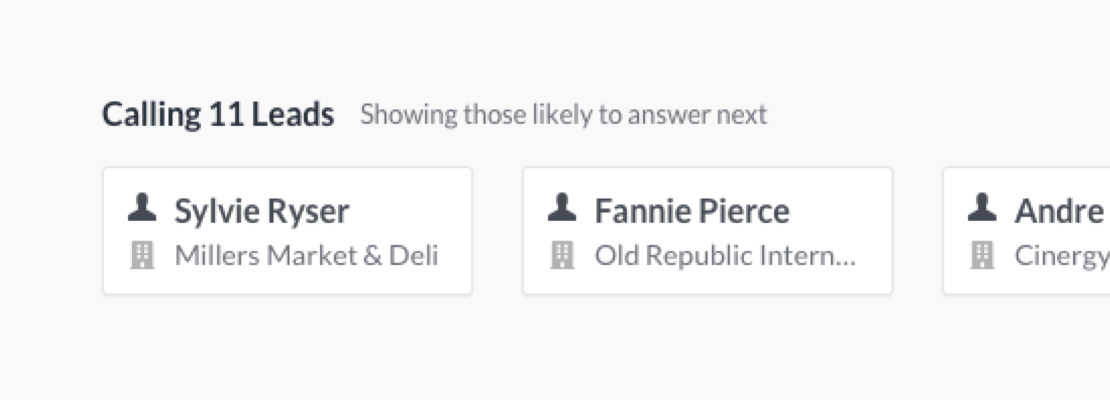This screenshot has height=400, width=1110.
Task: Click the person icon beside Andre
Action: pyautogui.click(x=982, y=207)
